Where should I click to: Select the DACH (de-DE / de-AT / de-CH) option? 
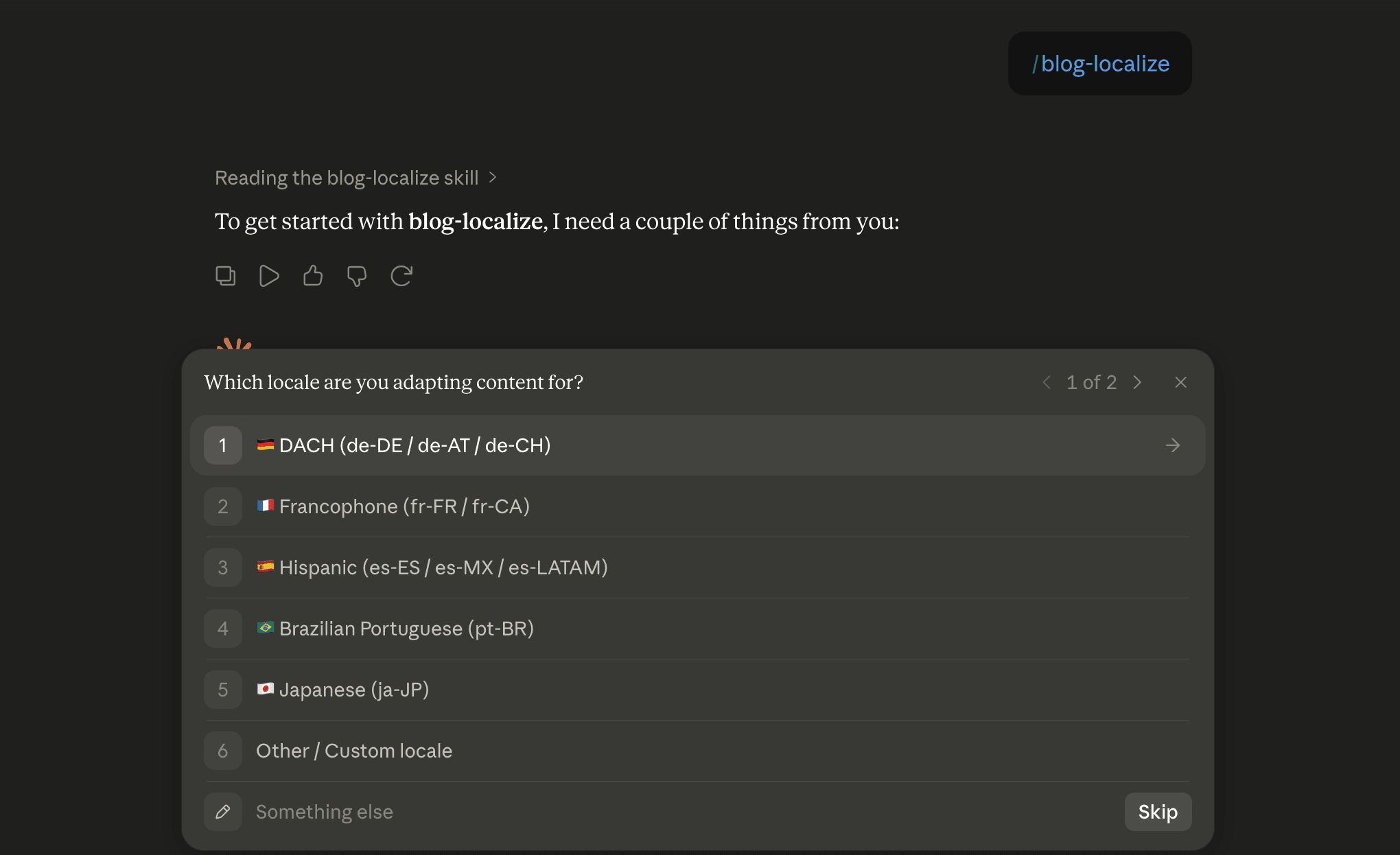coord(697,445)
